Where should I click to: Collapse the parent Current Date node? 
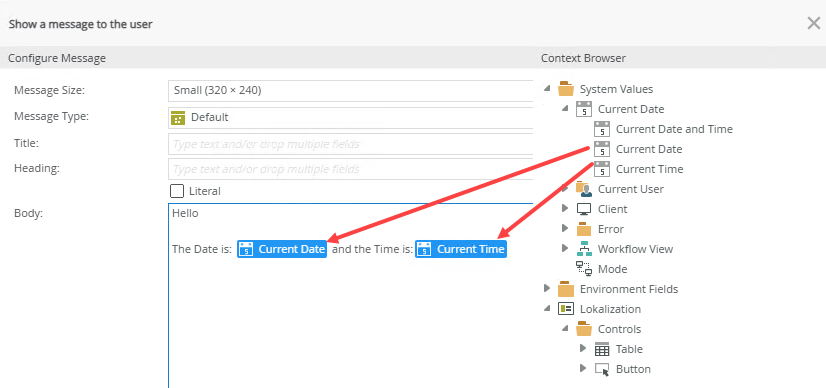pyautogui.click(x=565, y=109)
